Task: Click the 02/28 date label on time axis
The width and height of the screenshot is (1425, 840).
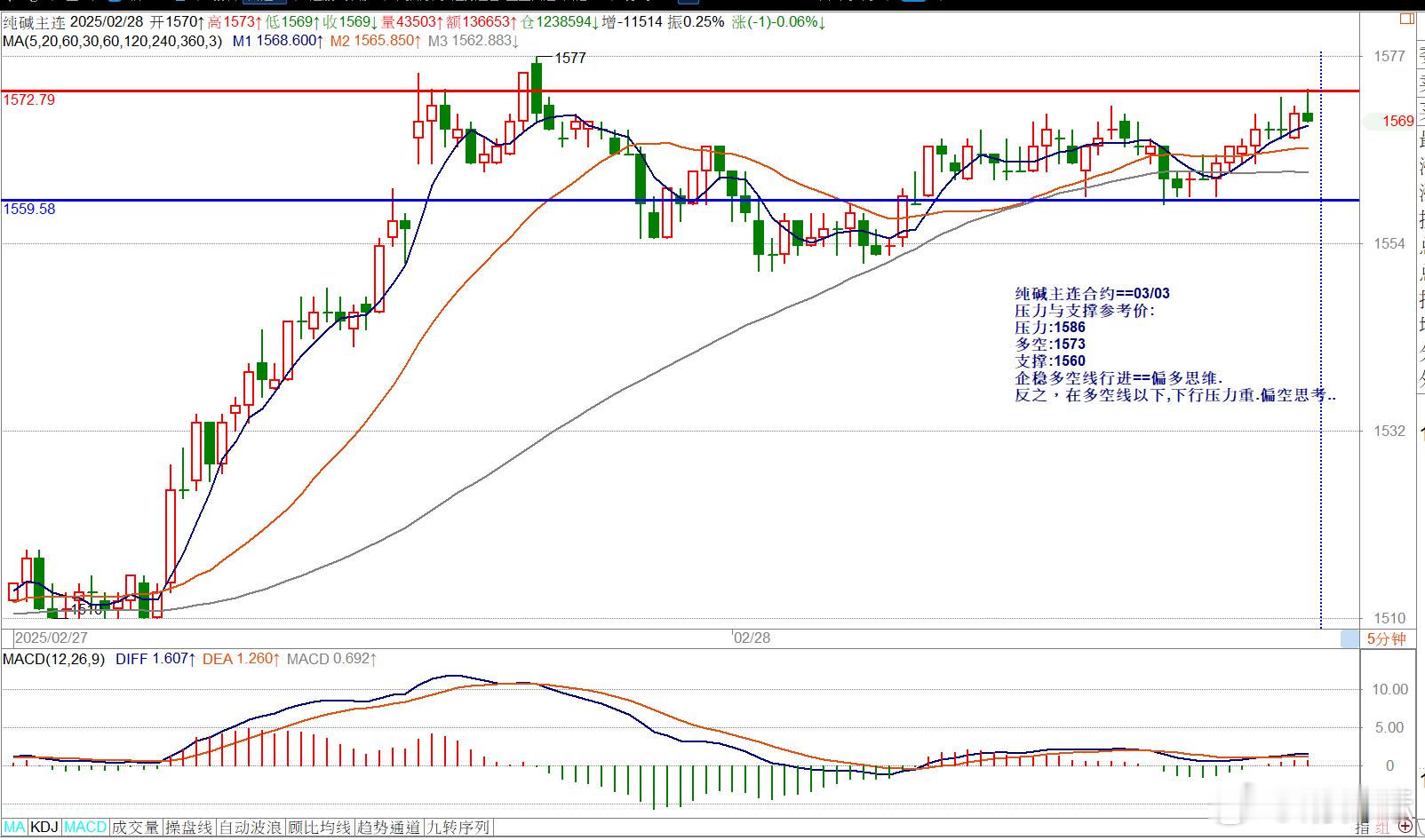Action: [752, 638]
